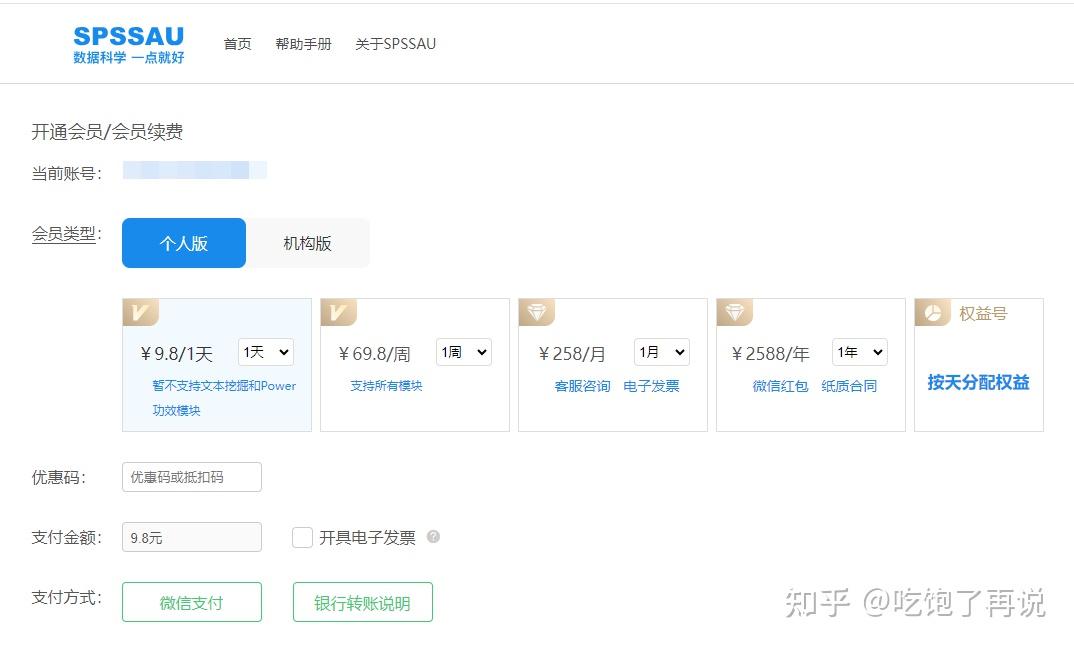This screenshot has height=647, width=1074.
Task: Open the 1天 duration dropdown
Action: click(264, 352)
